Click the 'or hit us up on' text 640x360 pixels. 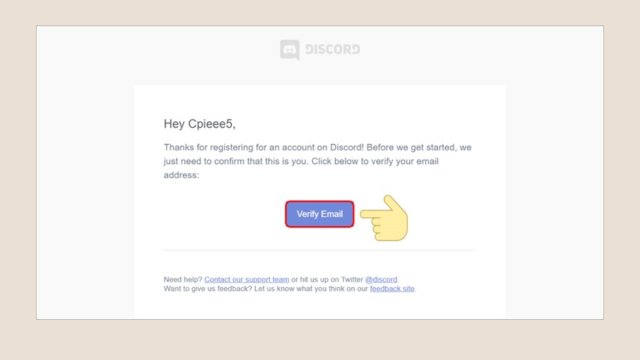coord(315,280)
